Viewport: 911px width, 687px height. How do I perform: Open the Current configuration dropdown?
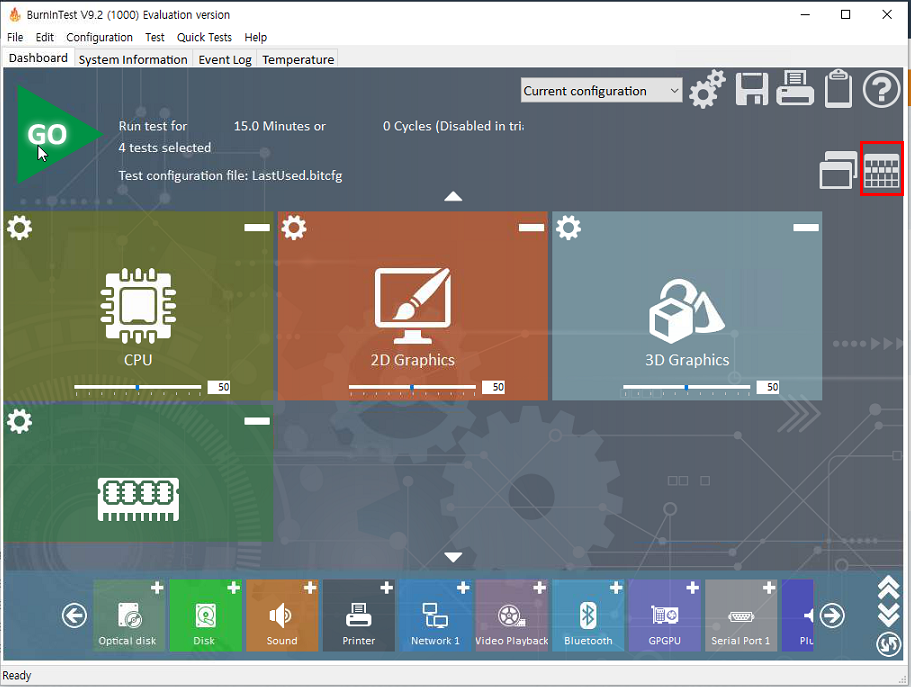point(601,91)
